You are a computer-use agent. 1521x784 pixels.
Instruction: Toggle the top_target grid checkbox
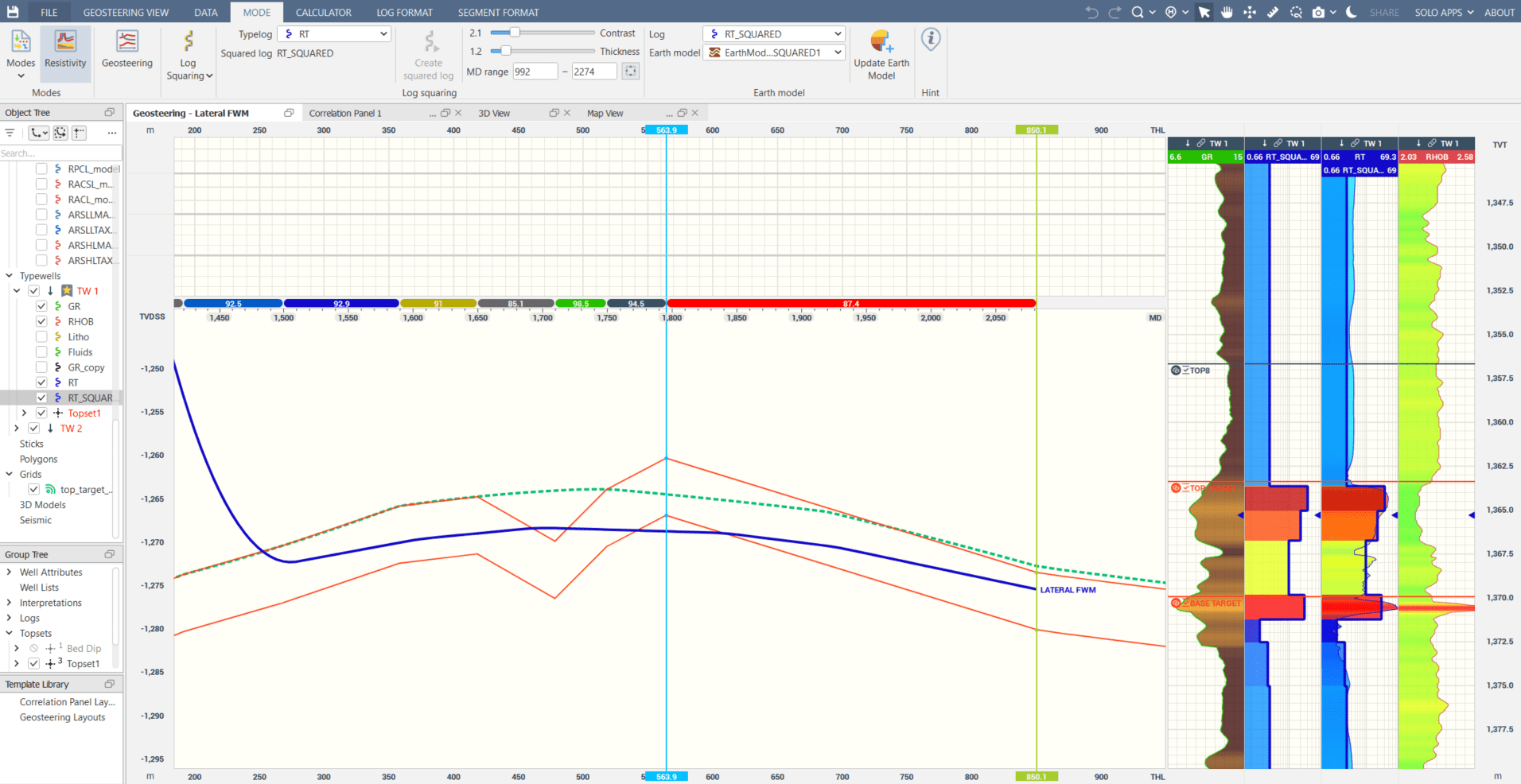34,489
